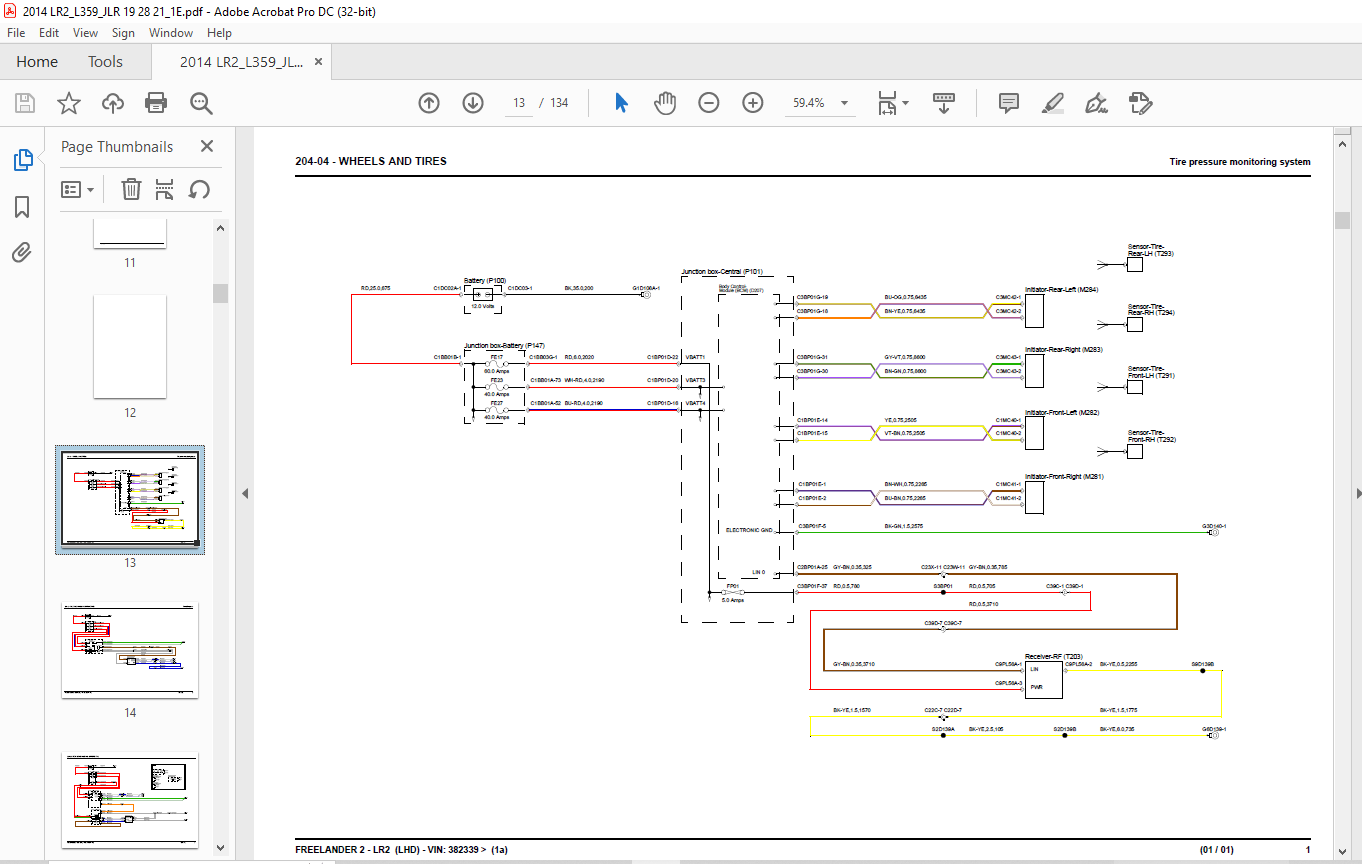
Task: Open the Attachments paperclip pane
Action: 22,252
